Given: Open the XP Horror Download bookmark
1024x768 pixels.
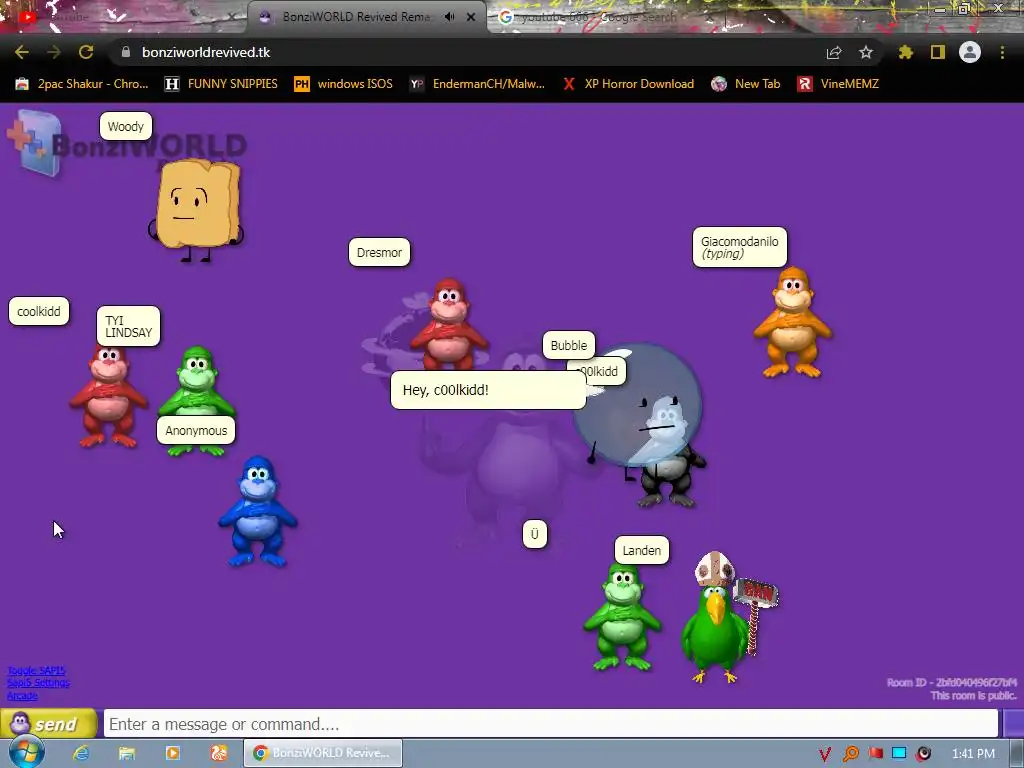Looking at the screenshot, I should click(629, 84).
